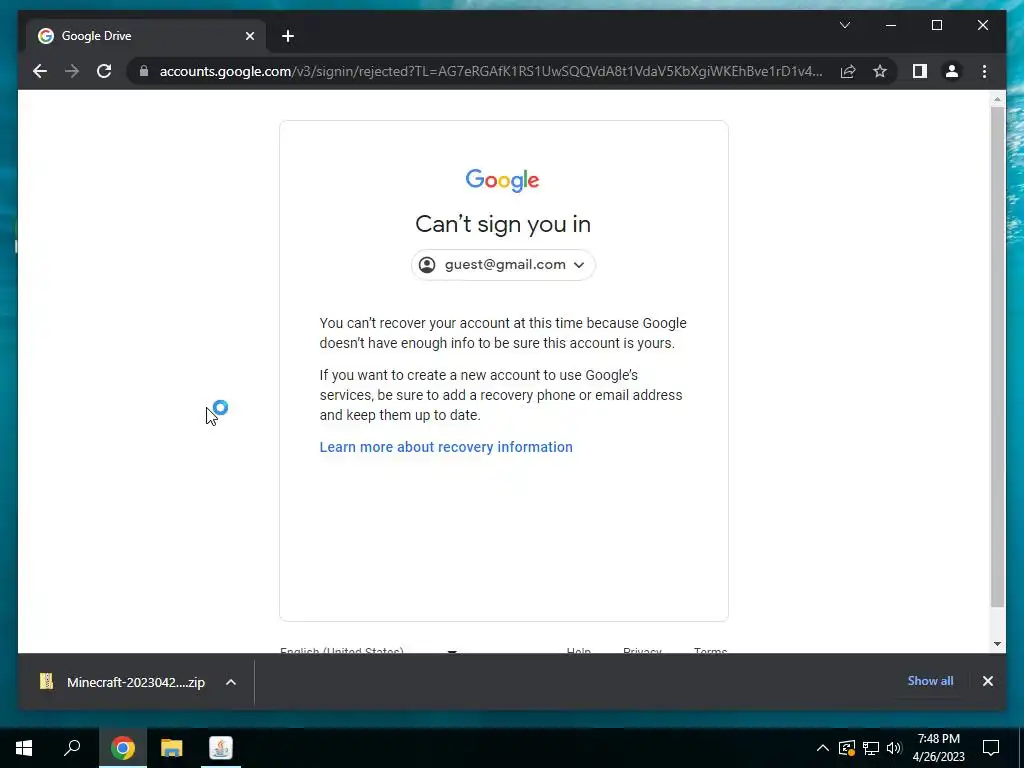The width and height of the screenshot is (1024, 768).
Task: Minimize the Chrome window
Action: 891,25
